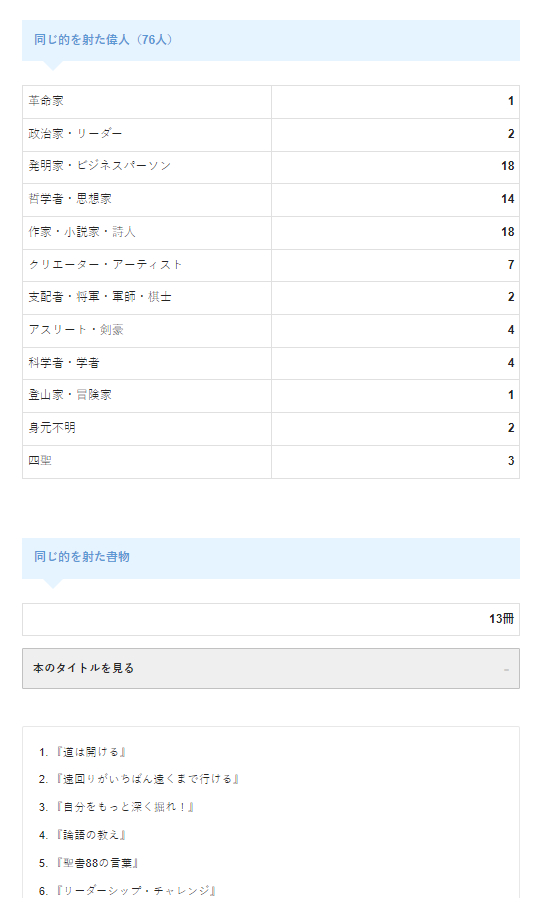Open the 登山家・冒険家 row
The height and width of the screenshot is (902, 535).
[x=270, y=396]
